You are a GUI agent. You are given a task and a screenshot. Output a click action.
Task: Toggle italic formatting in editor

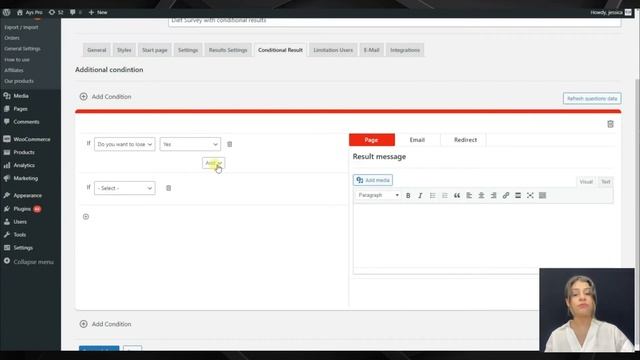(x=420, y=196)
